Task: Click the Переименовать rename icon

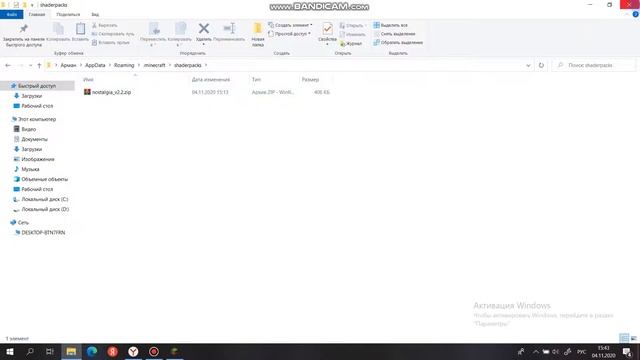Action: pyautogui.click(x=229, y=32)
